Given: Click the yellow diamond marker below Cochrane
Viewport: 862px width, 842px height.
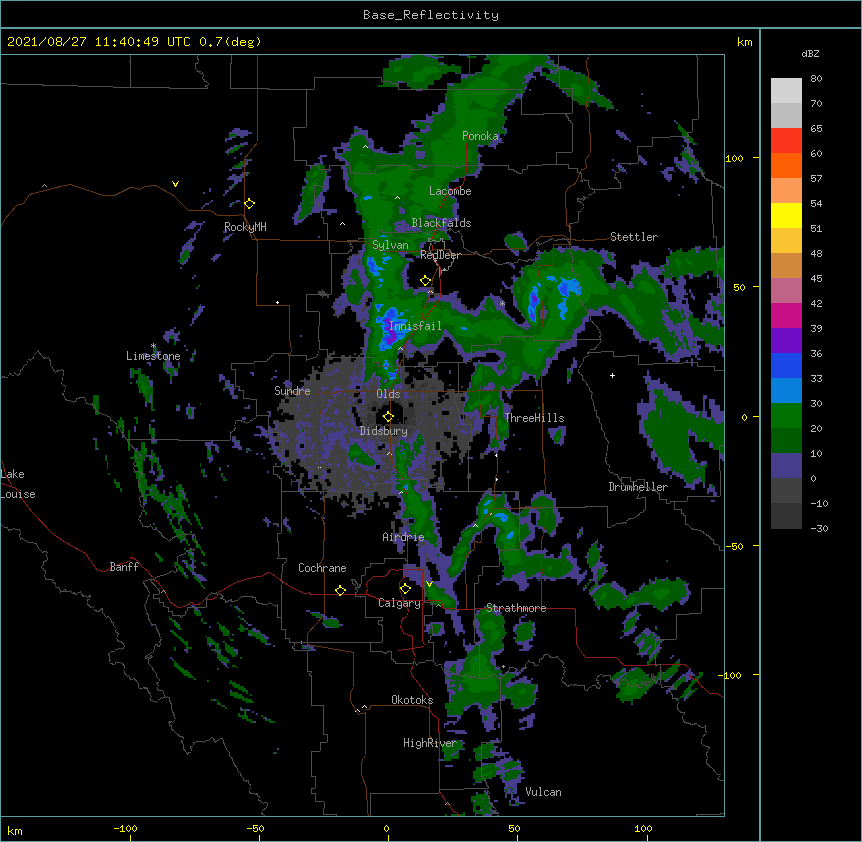Looking at the screenshot, I should pos(340,590).
